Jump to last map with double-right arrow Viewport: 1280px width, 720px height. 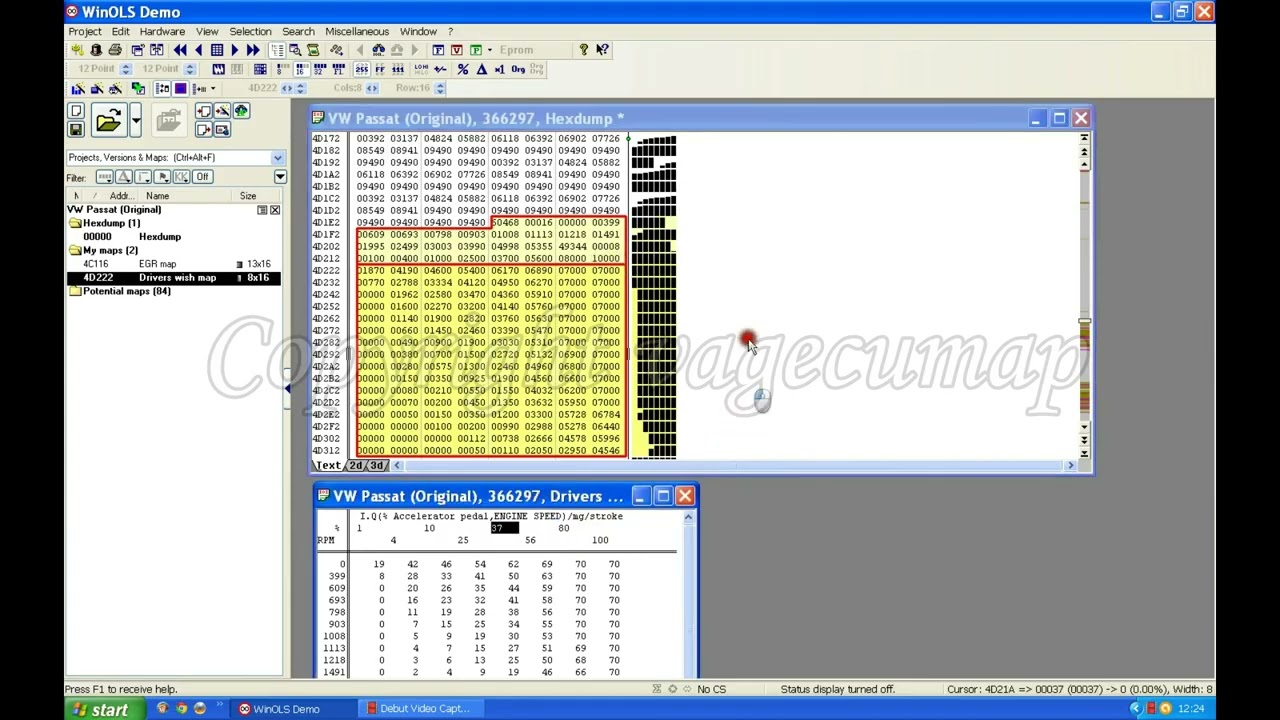click(x=253, y=50)
